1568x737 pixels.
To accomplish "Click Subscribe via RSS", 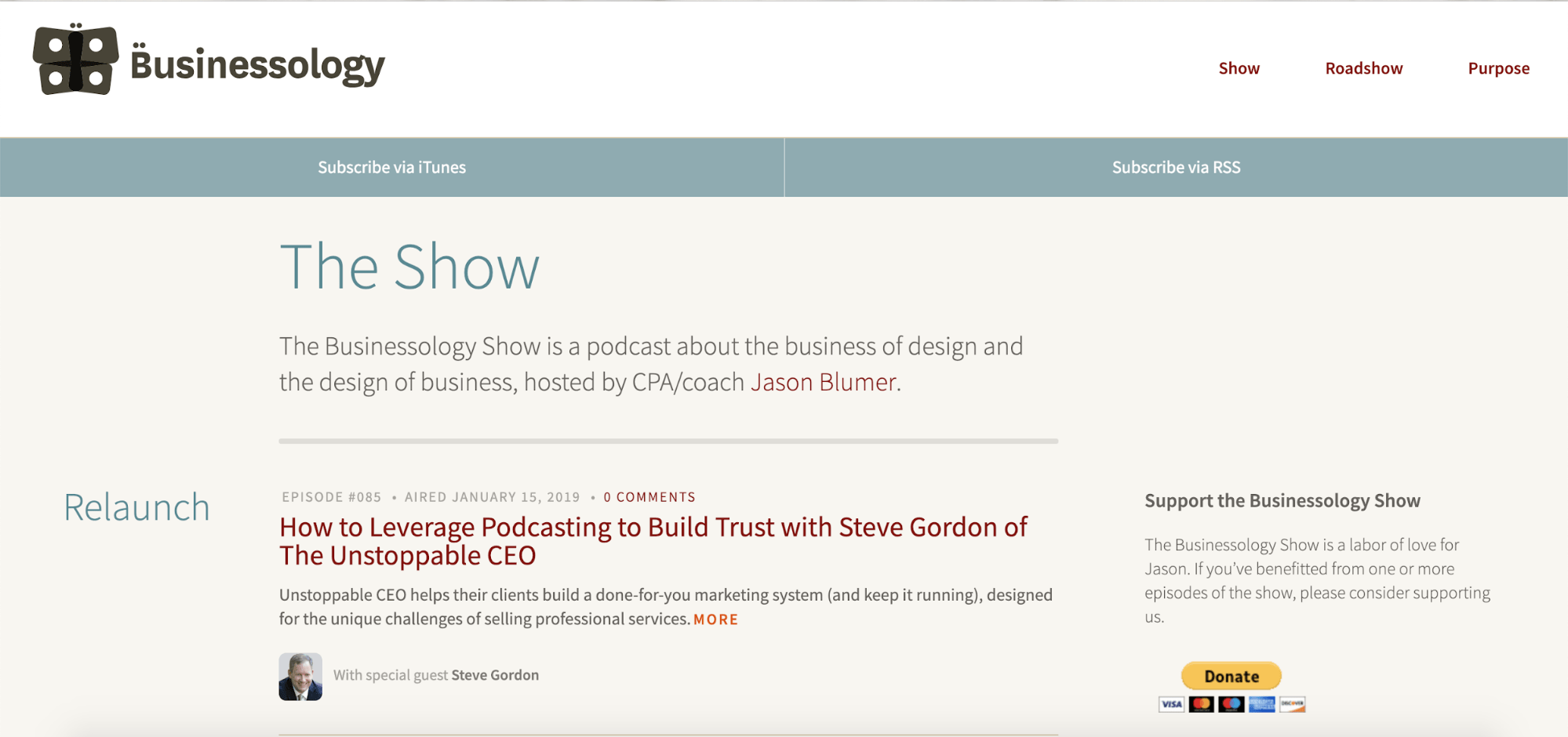I will pos(1176,167).
